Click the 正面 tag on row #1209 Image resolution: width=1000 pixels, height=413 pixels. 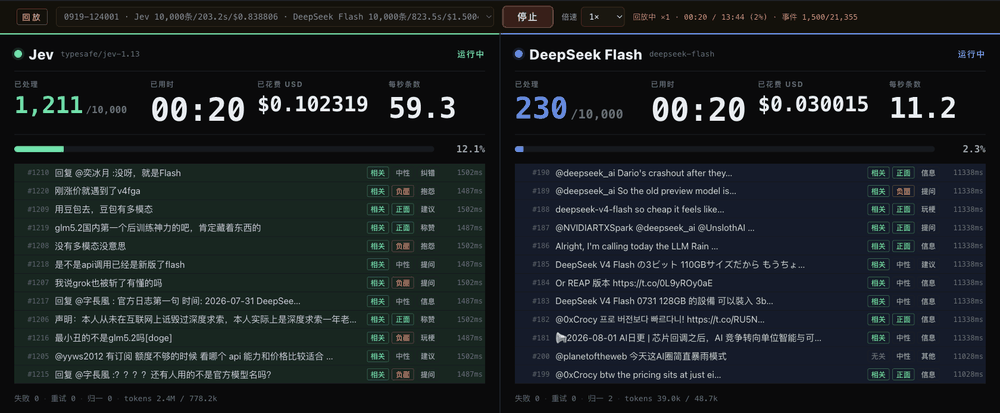(402, 210)
